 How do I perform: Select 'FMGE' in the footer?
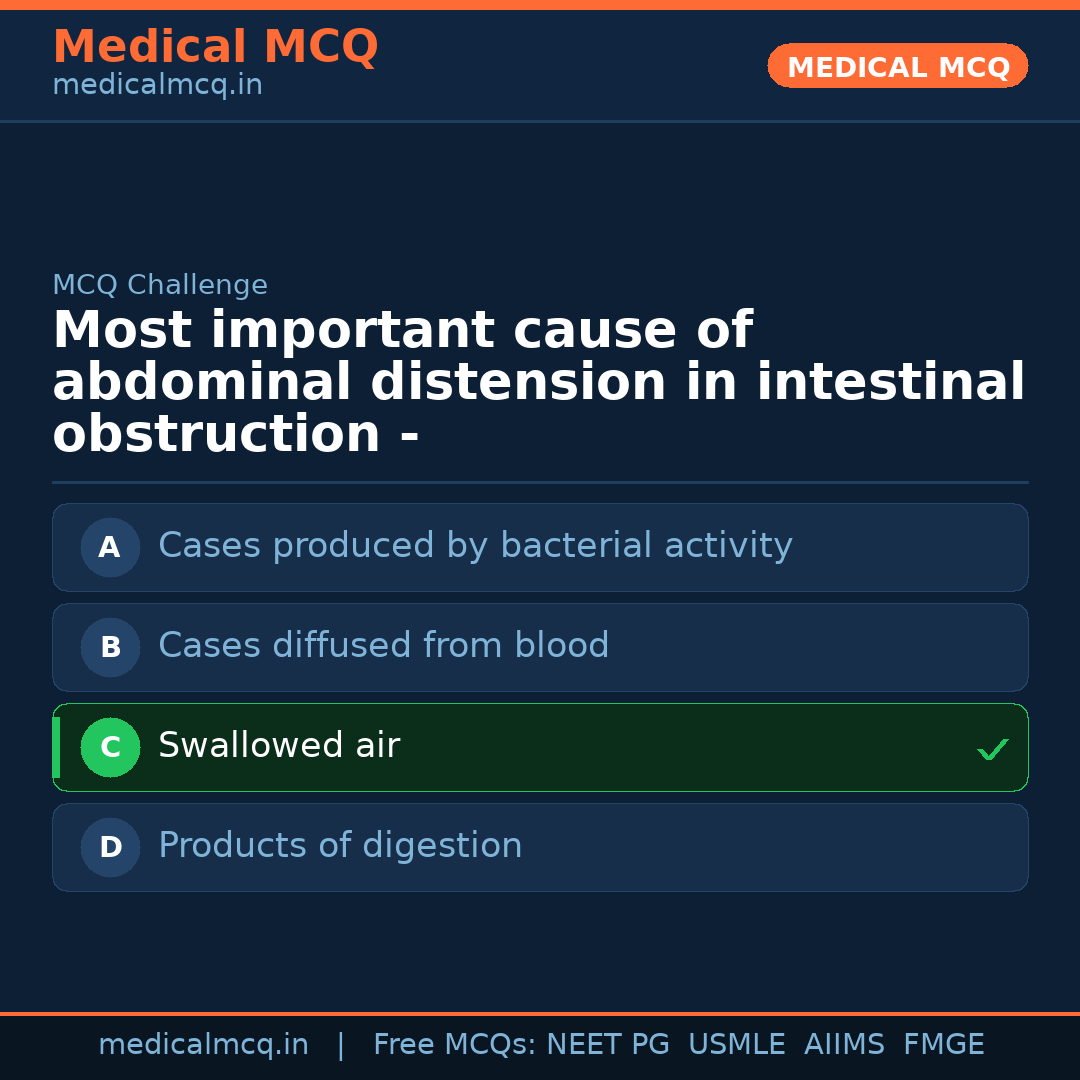[x=943, y=1045]
